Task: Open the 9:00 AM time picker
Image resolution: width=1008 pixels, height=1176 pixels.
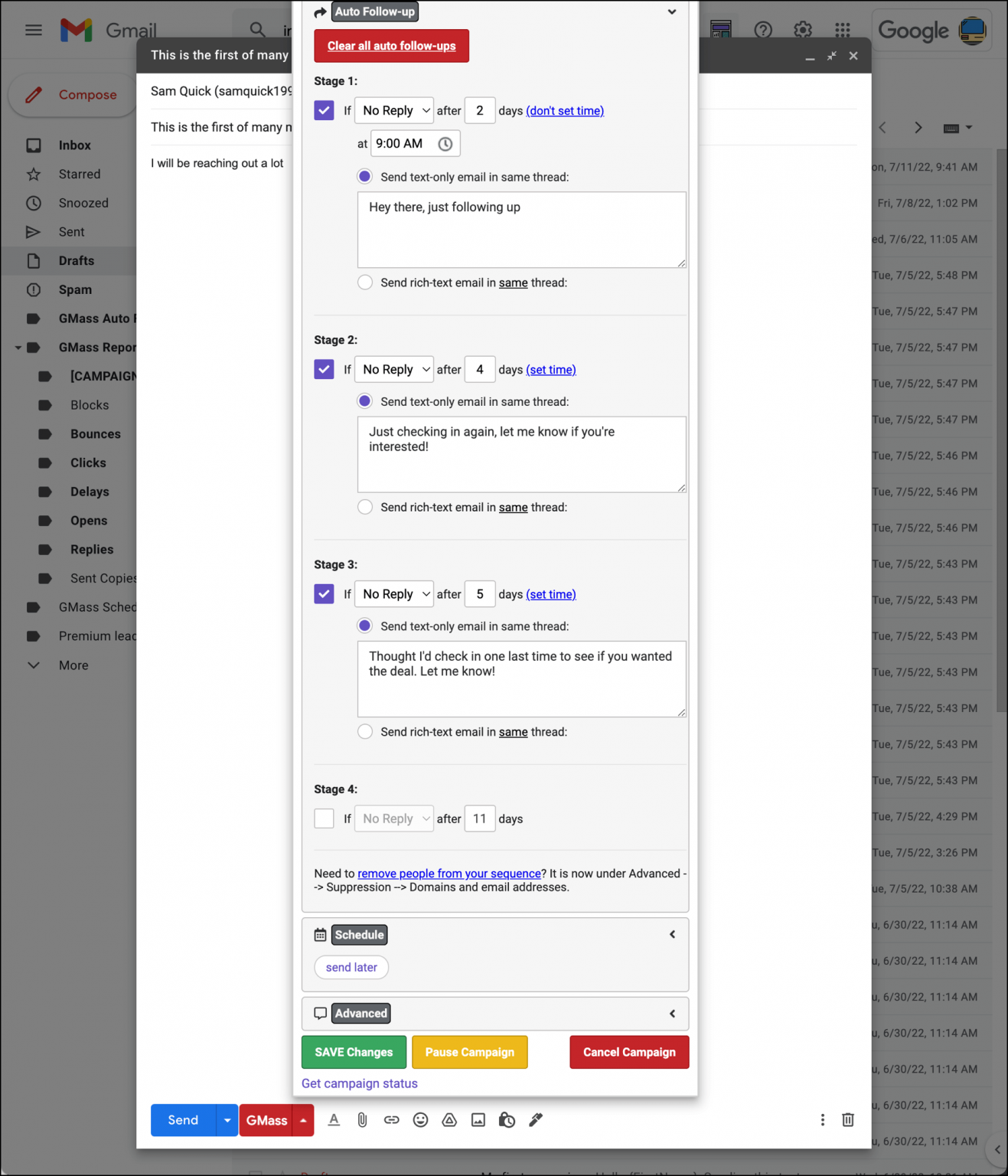Action: (x=446, y=143)
